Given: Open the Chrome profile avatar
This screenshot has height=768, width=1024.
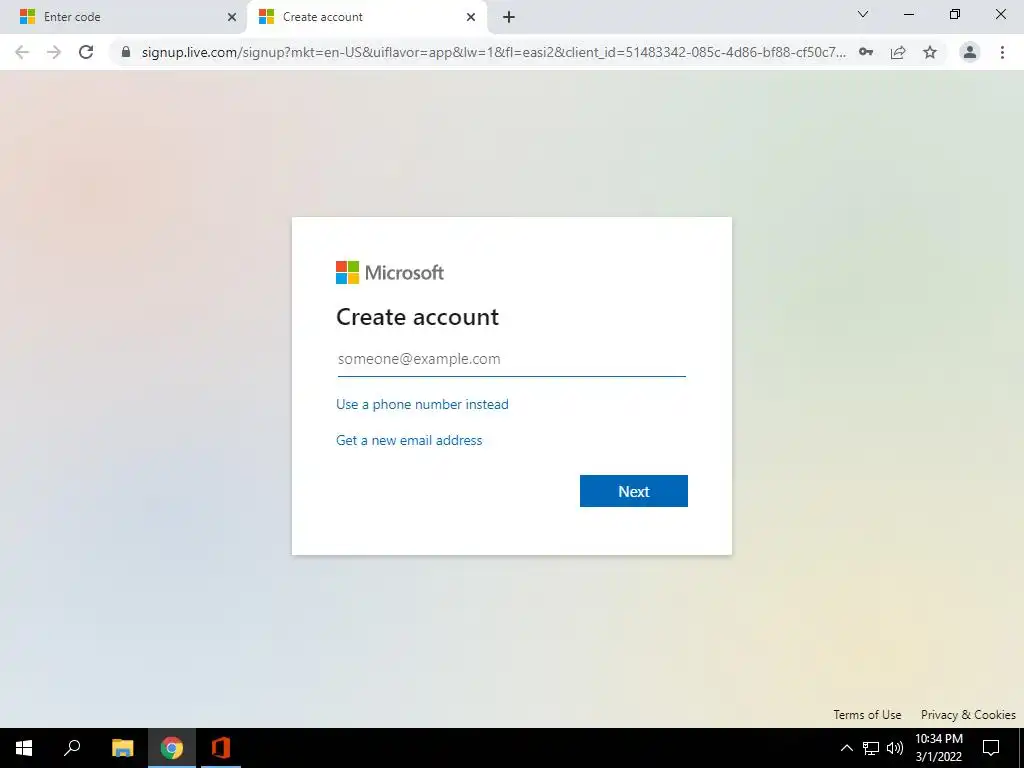Looking at the screenshot, I should tap(970, 52).
